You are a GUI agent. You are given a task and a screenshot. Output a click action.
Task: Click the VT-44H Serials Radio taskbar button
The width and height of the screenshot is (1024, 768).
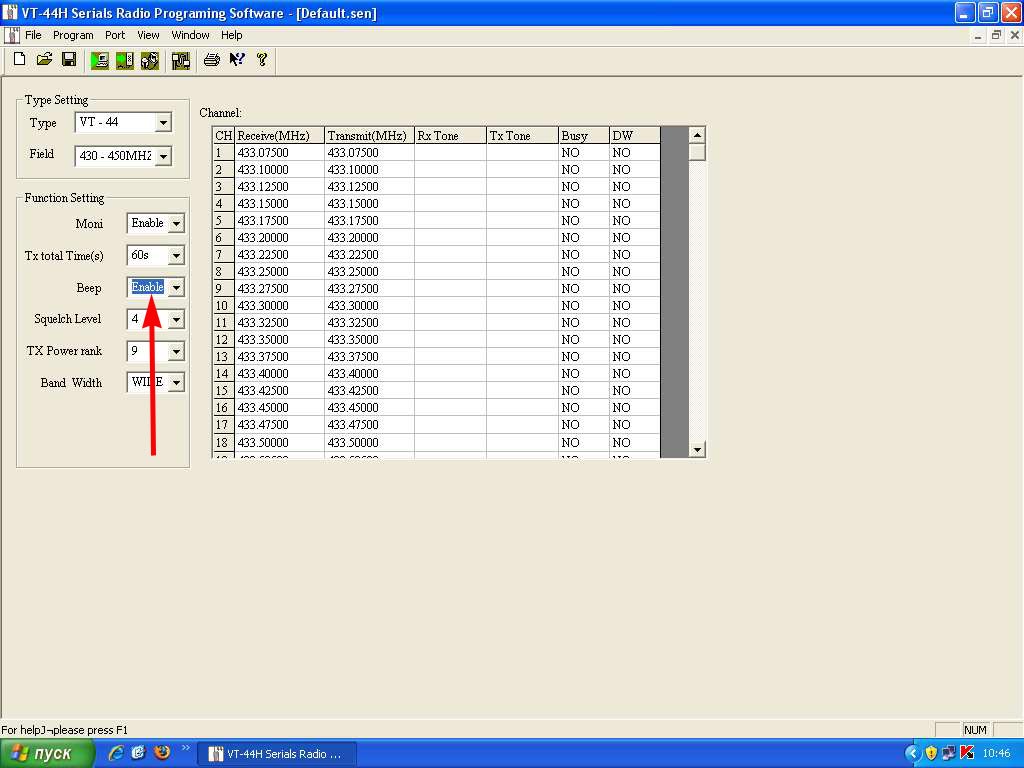[277, 754]
